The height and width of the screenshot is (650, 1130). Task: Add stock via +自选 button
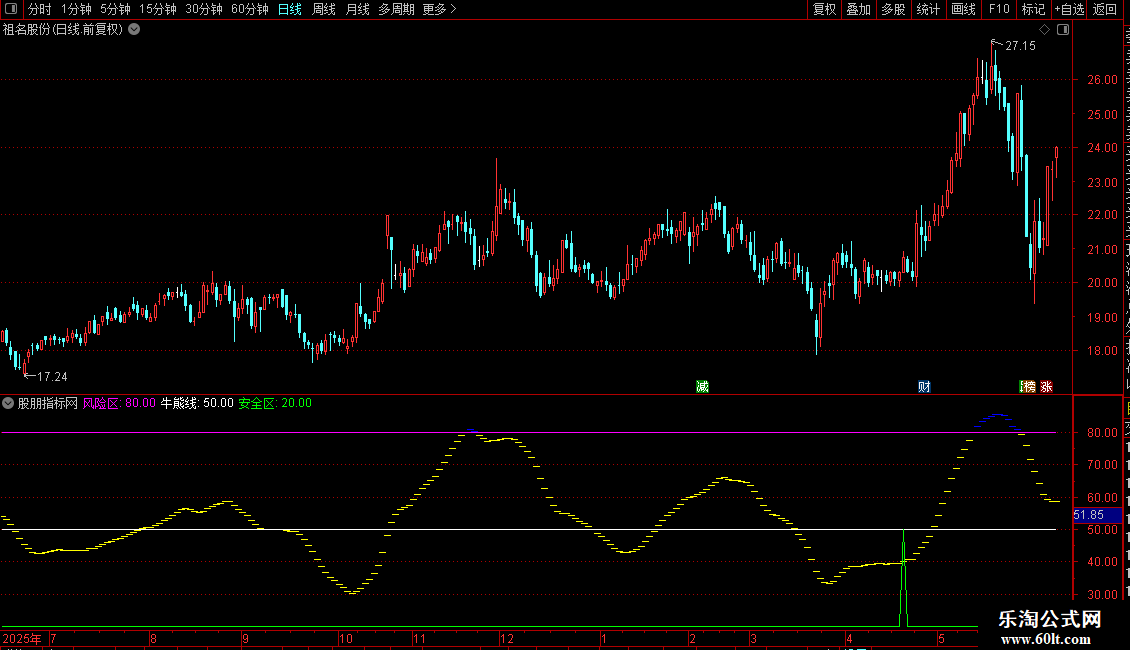[x=1069, y=9]
